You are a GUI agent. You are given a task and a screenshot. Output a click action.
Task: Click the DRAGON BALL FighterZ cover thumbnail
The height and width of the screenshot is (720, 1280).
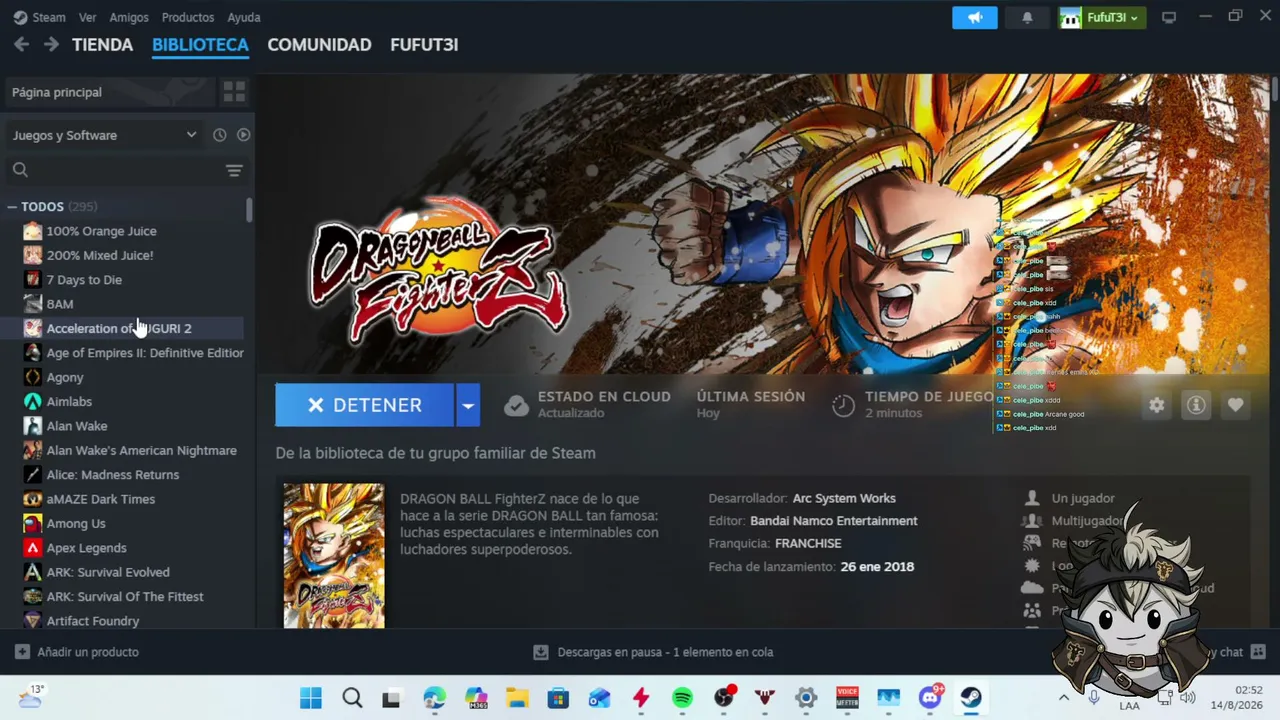tap(334, 556)
